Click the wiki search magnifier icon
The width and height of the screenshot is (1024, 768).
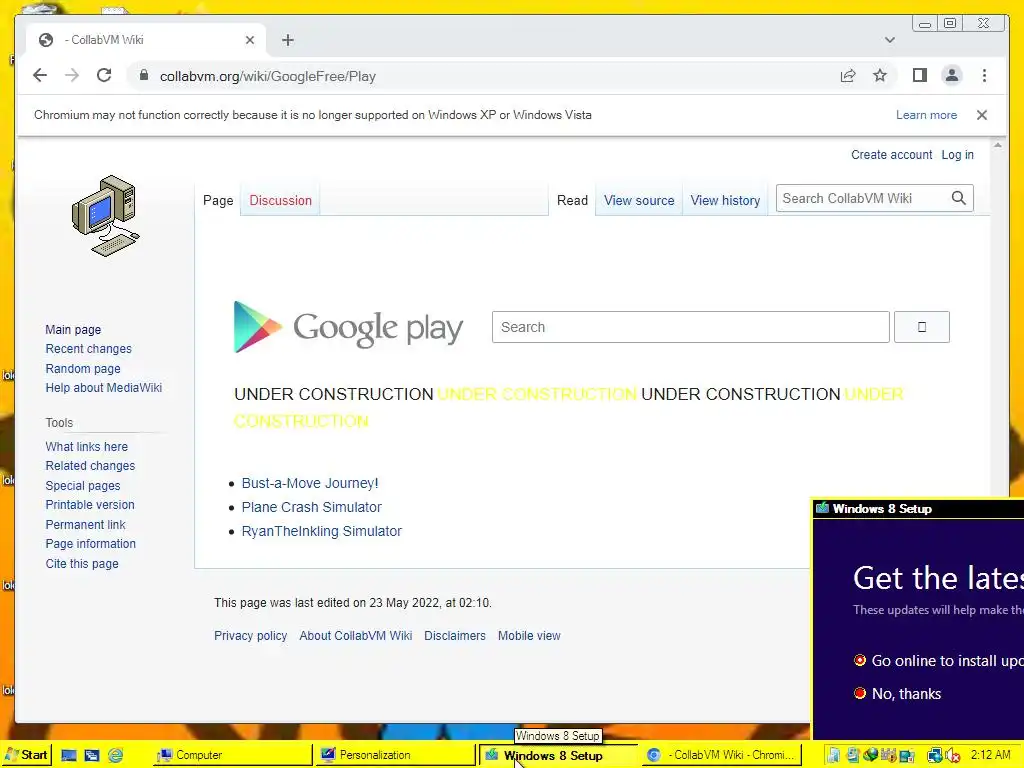click(x=958, y=198)
